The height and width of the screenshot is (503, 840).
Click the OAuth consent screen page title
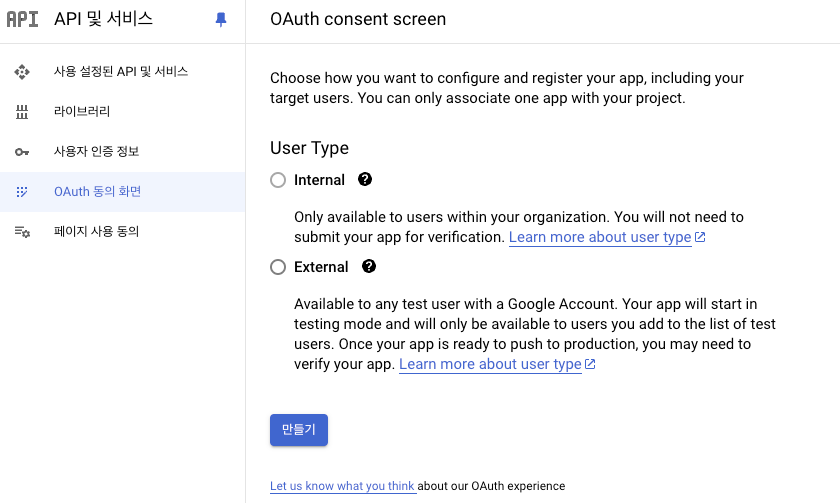point(358,19)
